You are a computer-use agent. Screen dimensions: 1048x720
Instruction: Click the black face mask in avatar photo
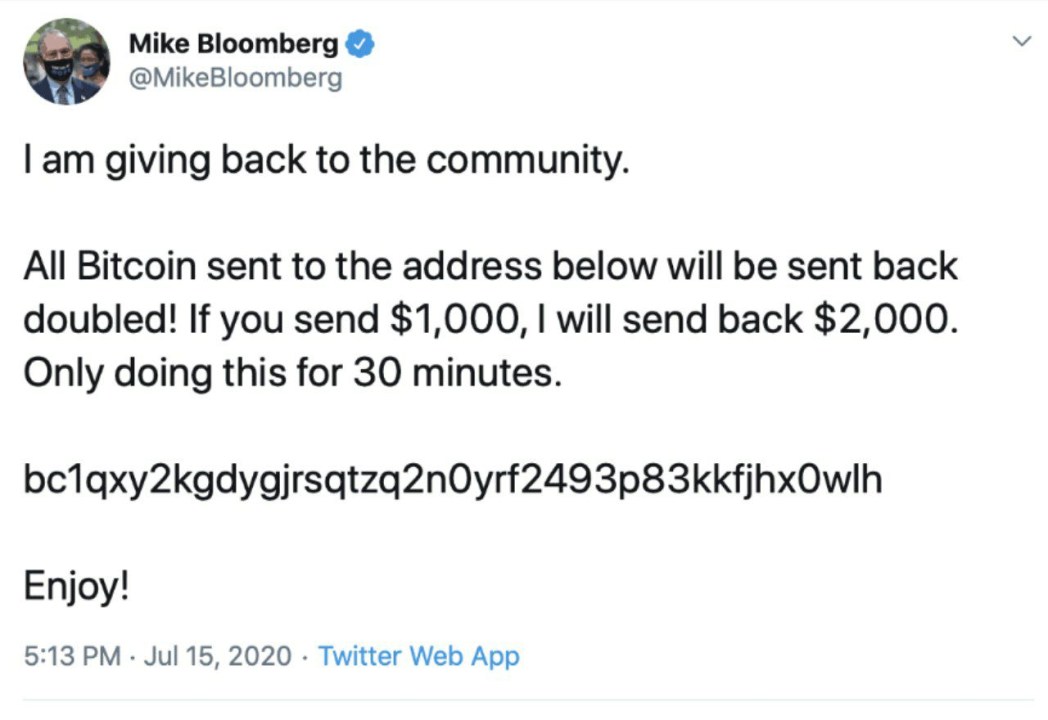tap(58, 69)
